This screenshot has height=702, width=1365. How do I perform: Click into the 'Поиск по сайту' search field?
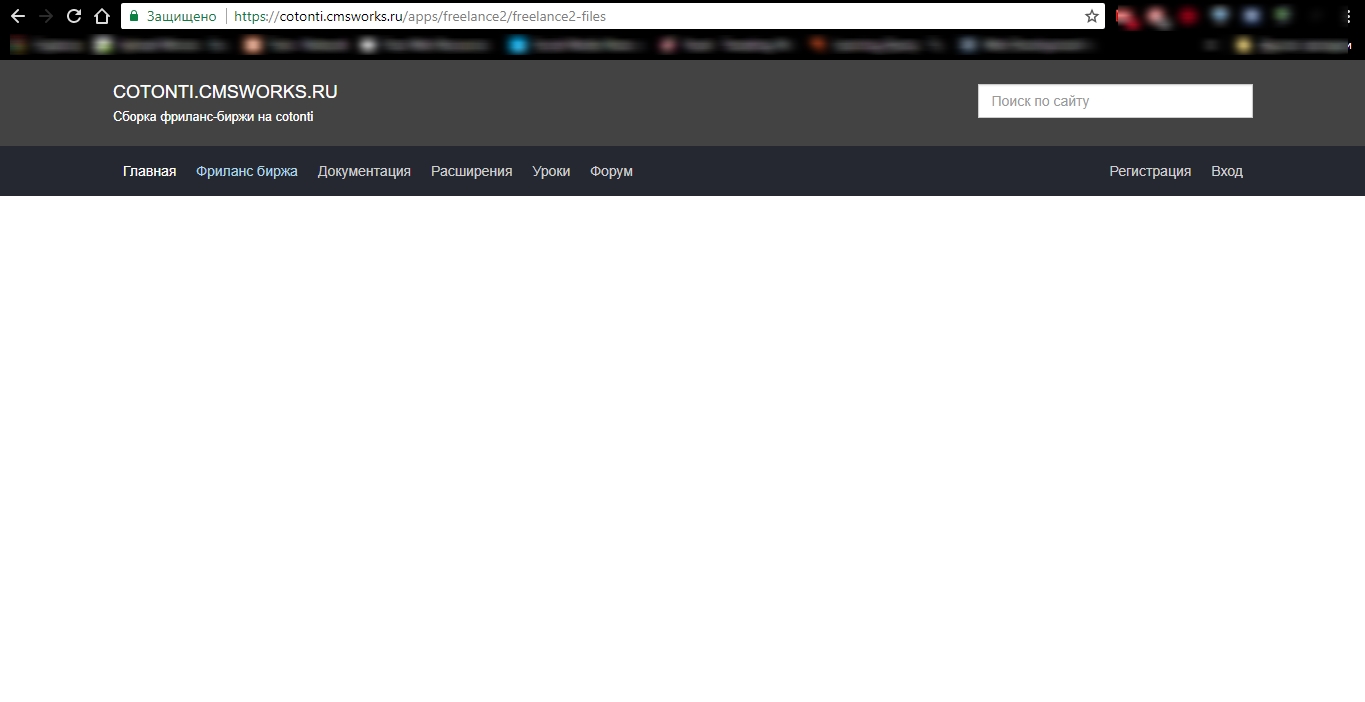tap(1114, 101)
